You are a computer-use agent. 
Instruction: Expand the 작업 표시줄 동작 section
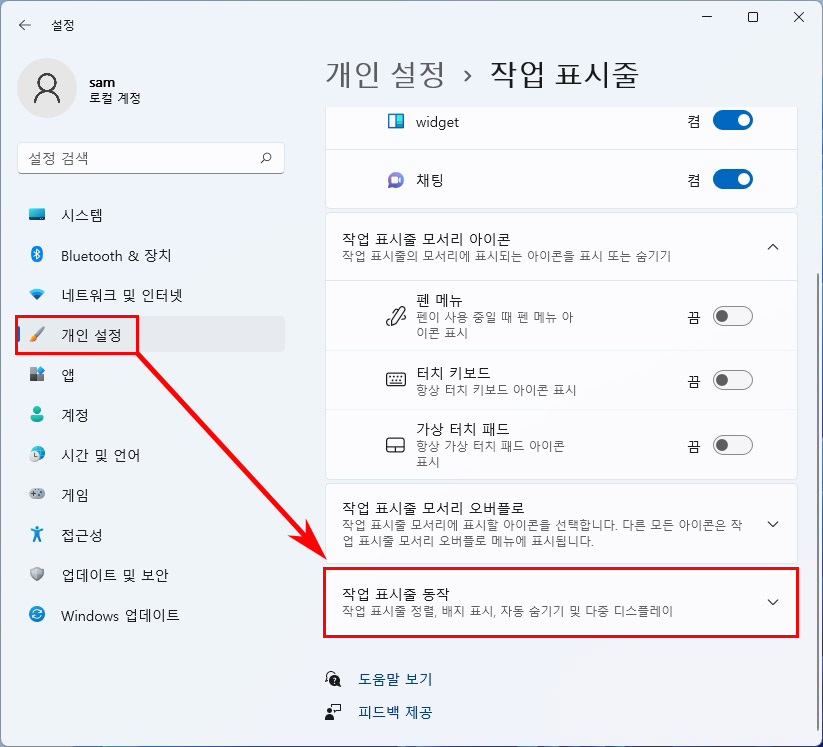772,602
